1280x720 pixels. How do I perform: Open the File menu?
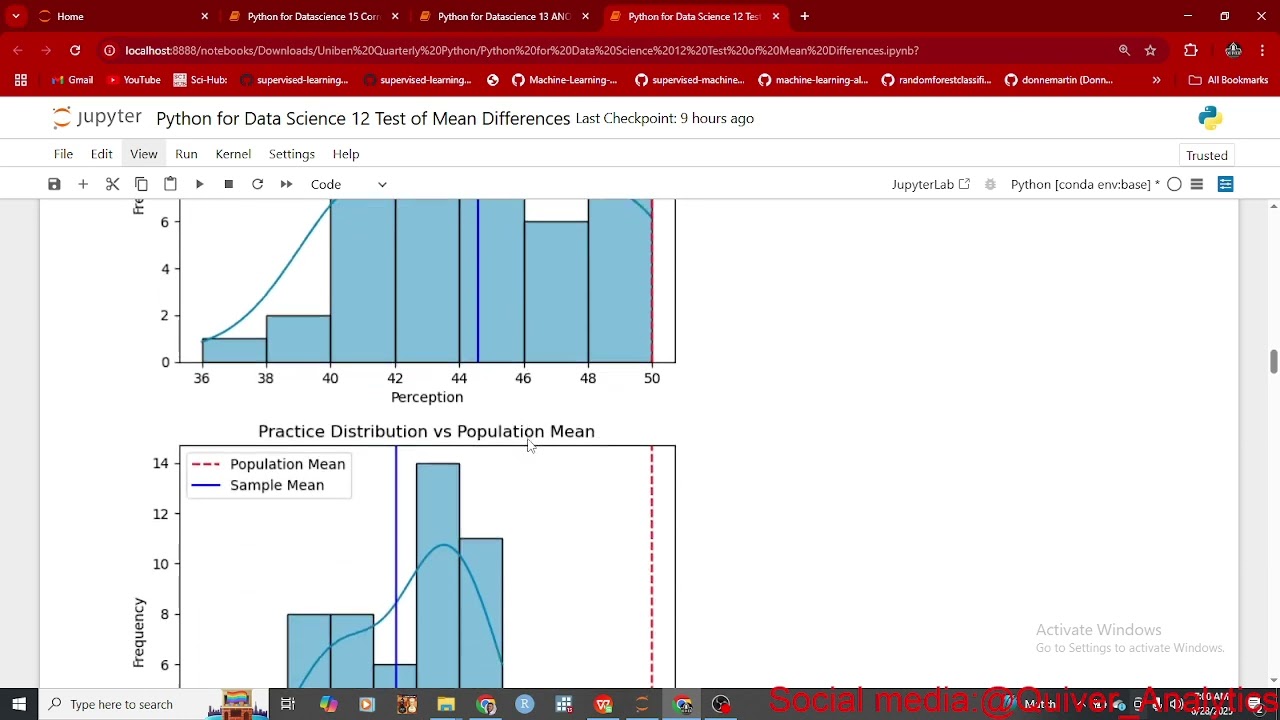63,154
